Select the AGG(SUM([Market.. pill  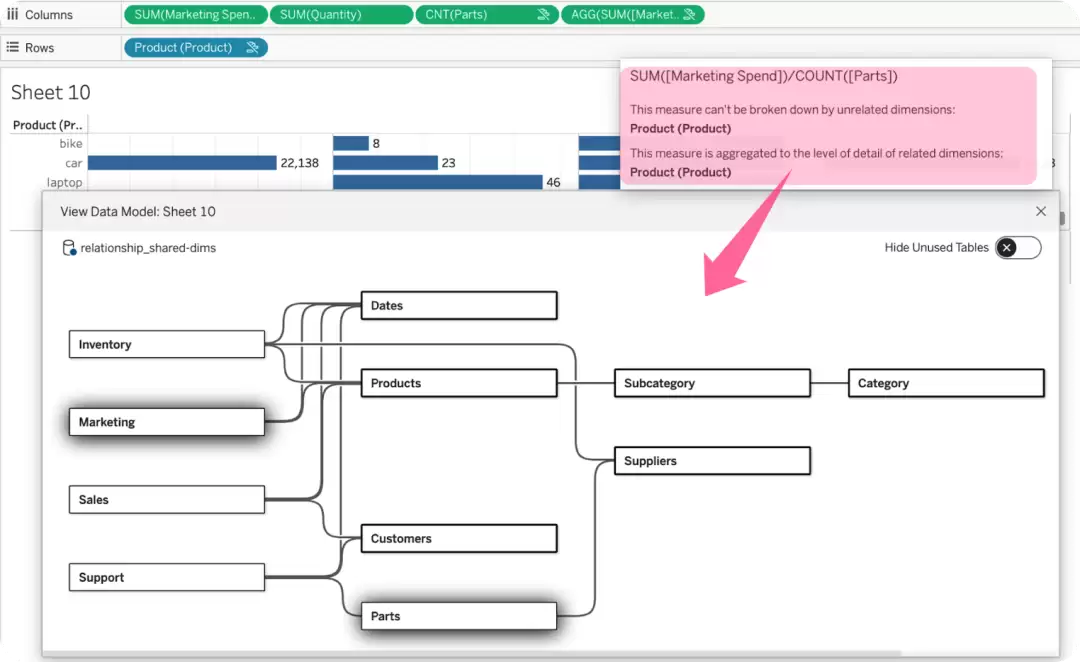point(633,14)
